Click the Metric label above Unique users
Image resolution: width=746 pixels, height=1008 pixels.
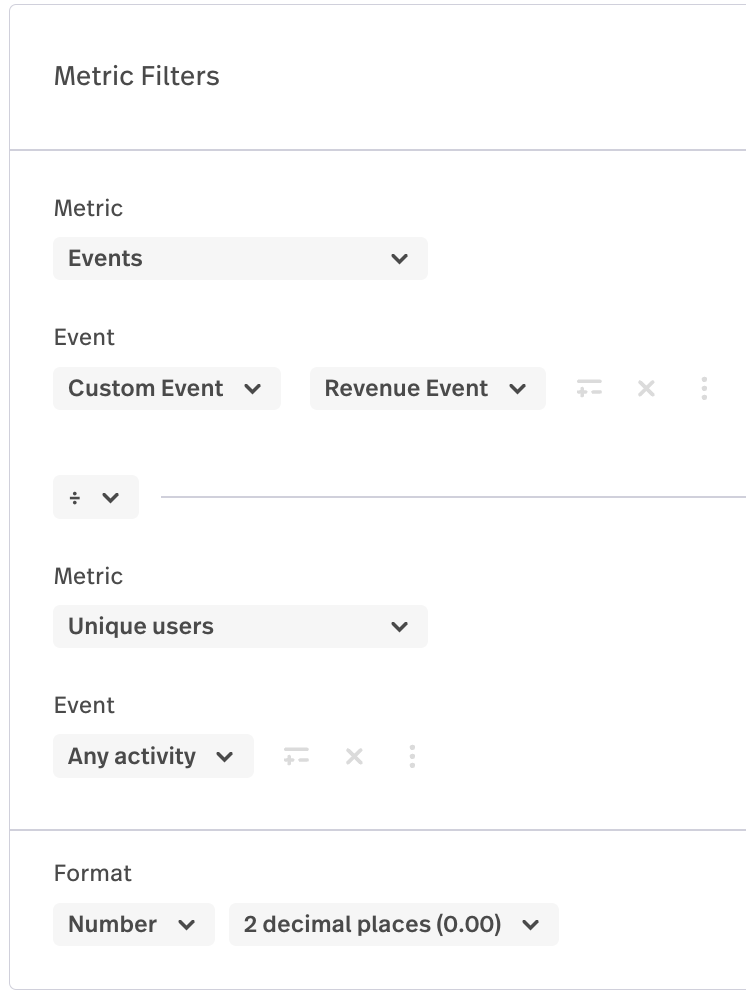[88, 576]
